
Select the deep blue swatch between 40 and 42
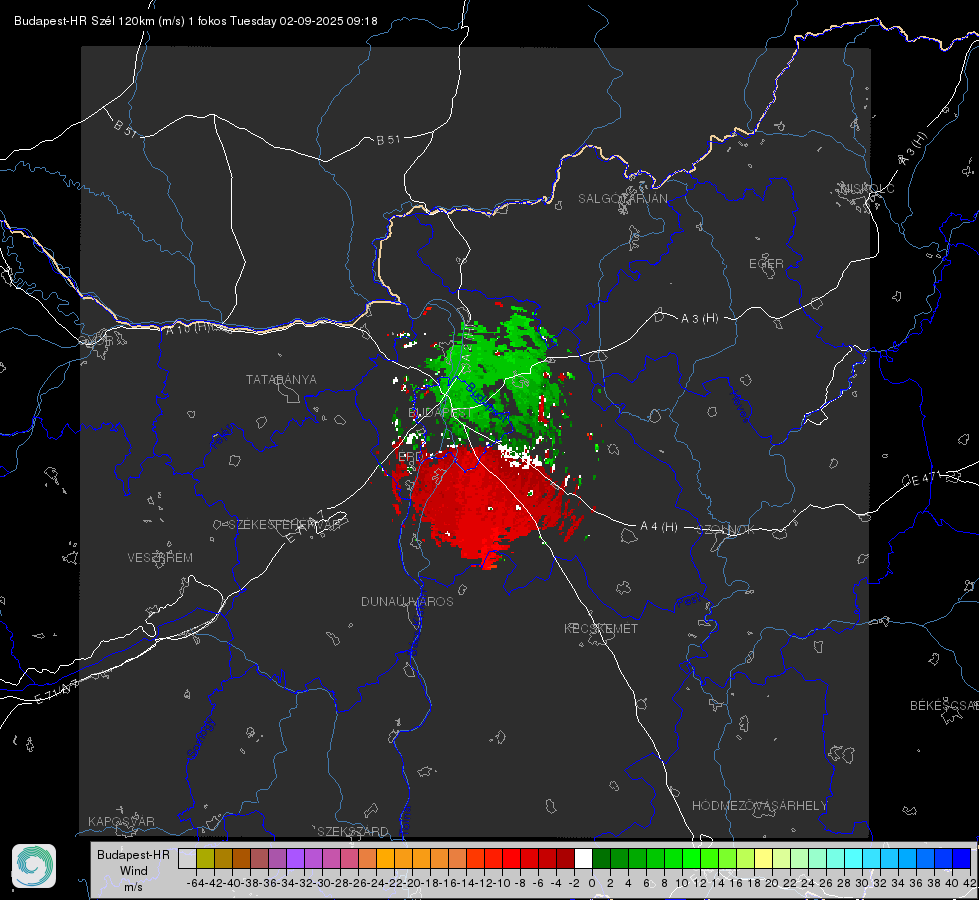click(962, 858)
